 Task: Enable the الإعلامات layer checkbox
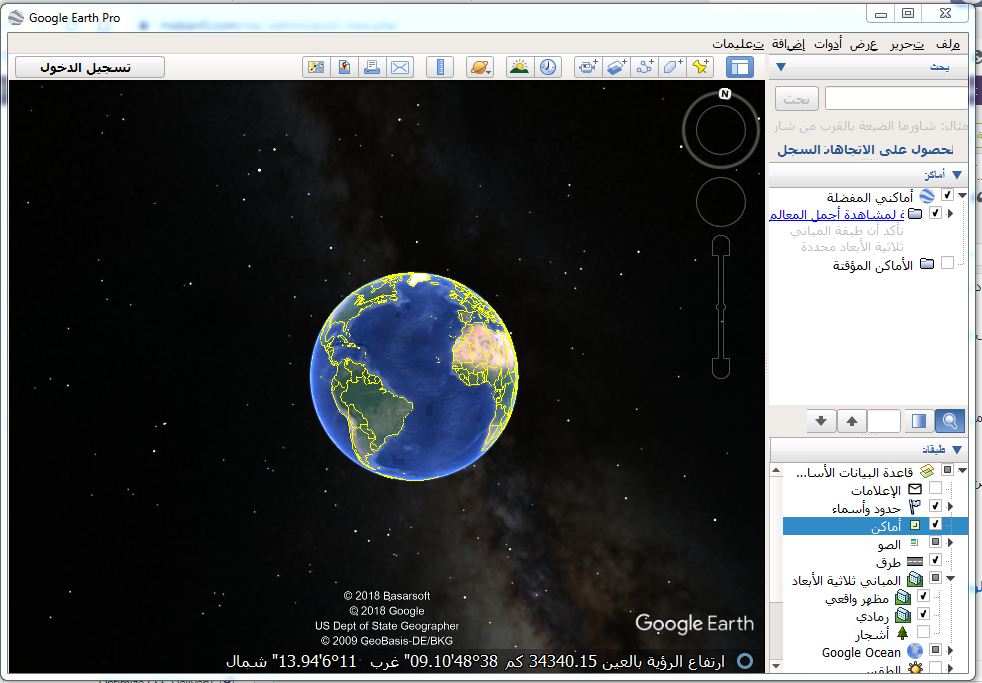935,488
